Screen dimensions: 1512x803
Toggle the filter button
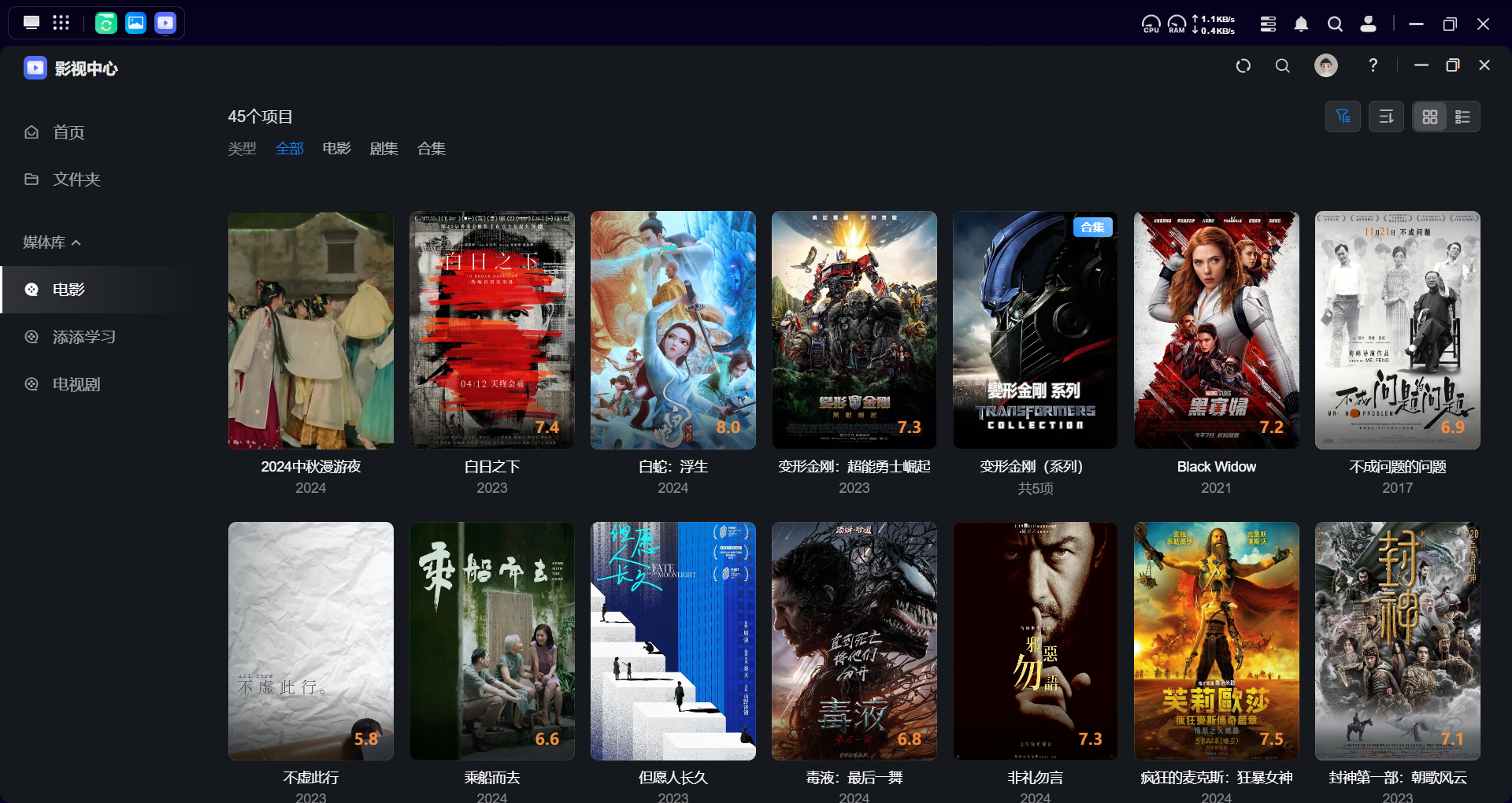[x=1343, y=117]
